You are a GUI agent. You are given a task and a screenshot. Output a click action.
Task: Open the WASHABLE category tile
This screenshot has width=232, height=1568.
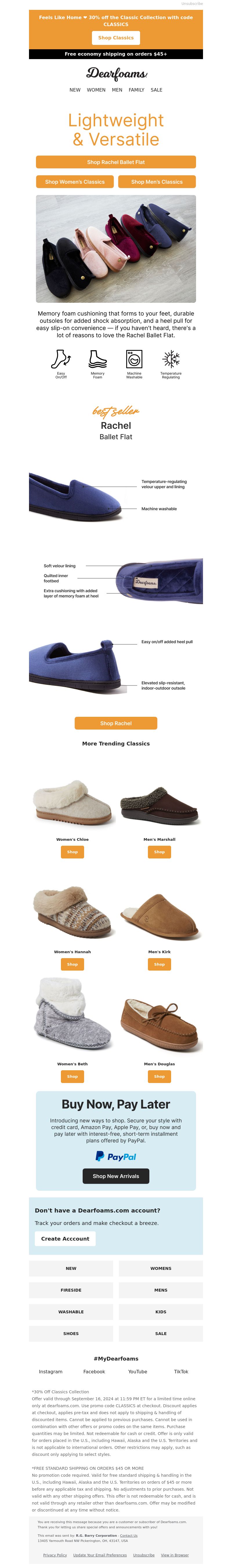(x=71, y=1312)
